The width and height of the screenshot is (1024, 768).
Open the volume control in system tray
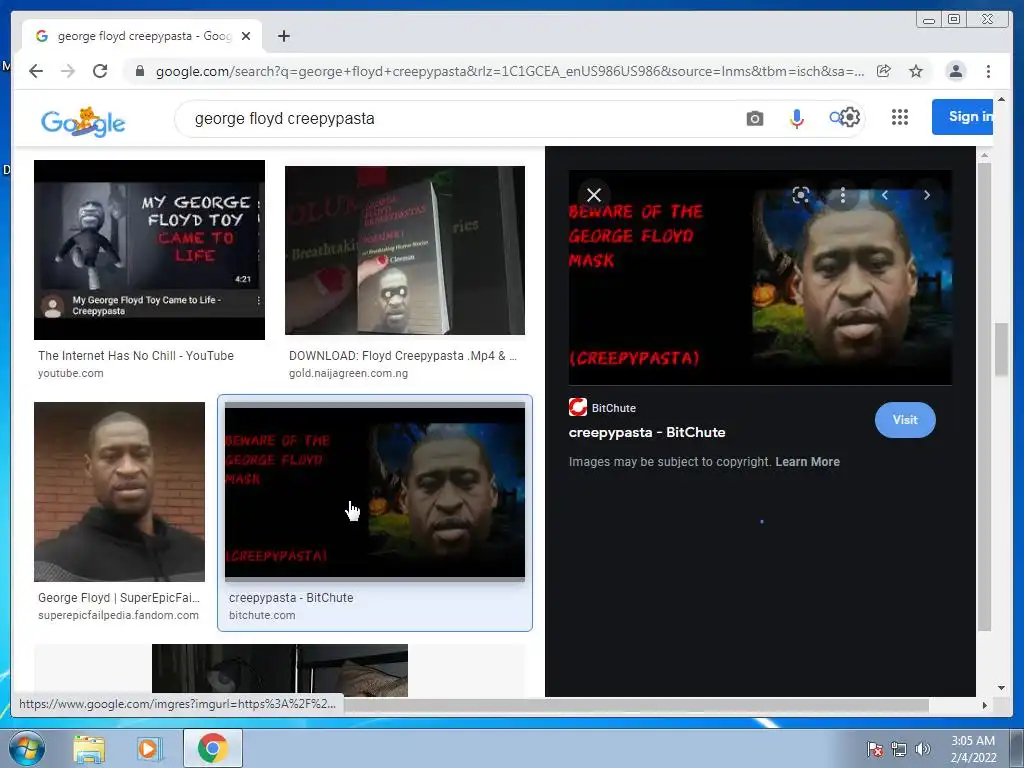(922, 749)
